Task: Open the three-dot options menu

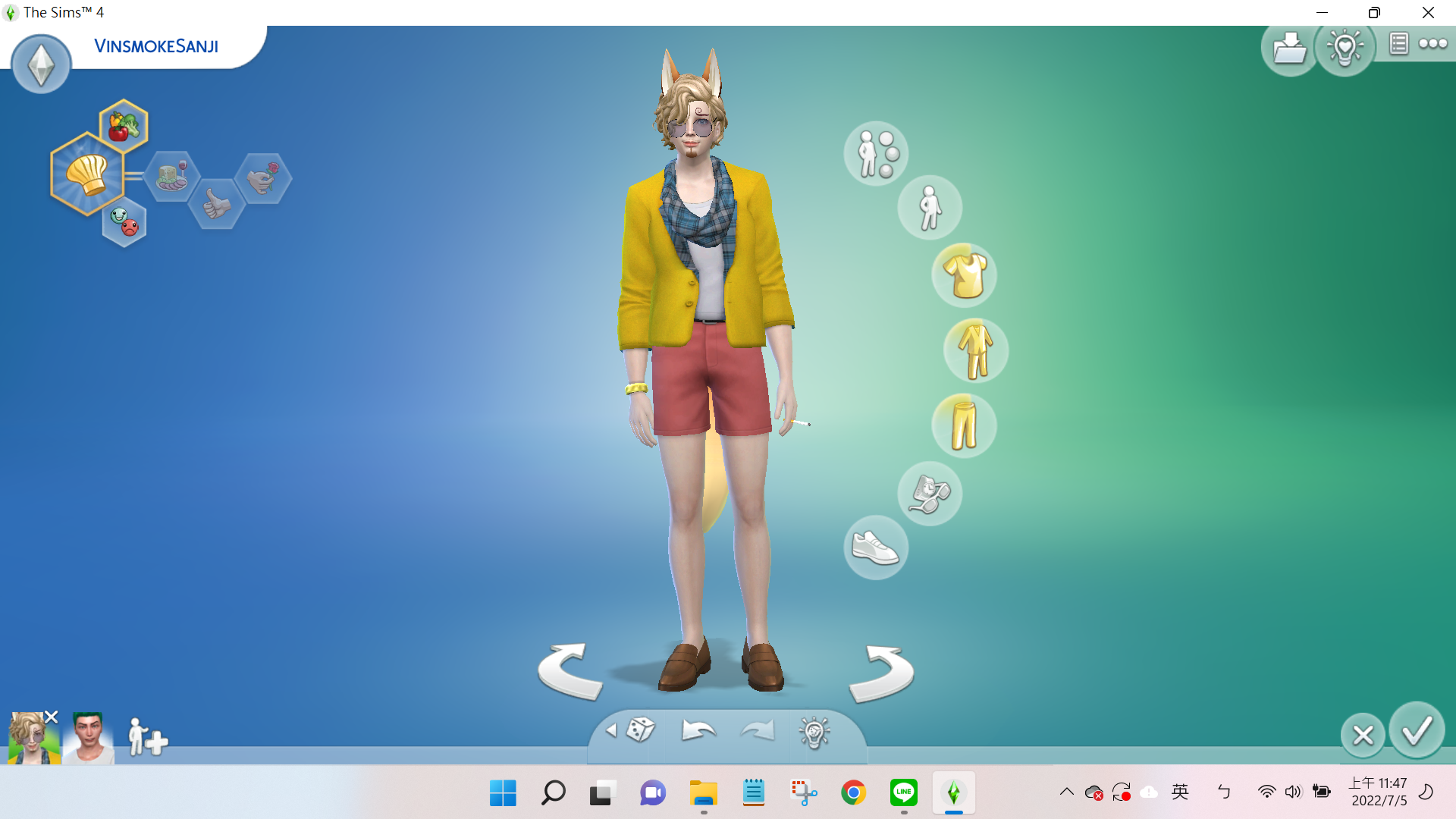Action: (x=1433, y=44)
